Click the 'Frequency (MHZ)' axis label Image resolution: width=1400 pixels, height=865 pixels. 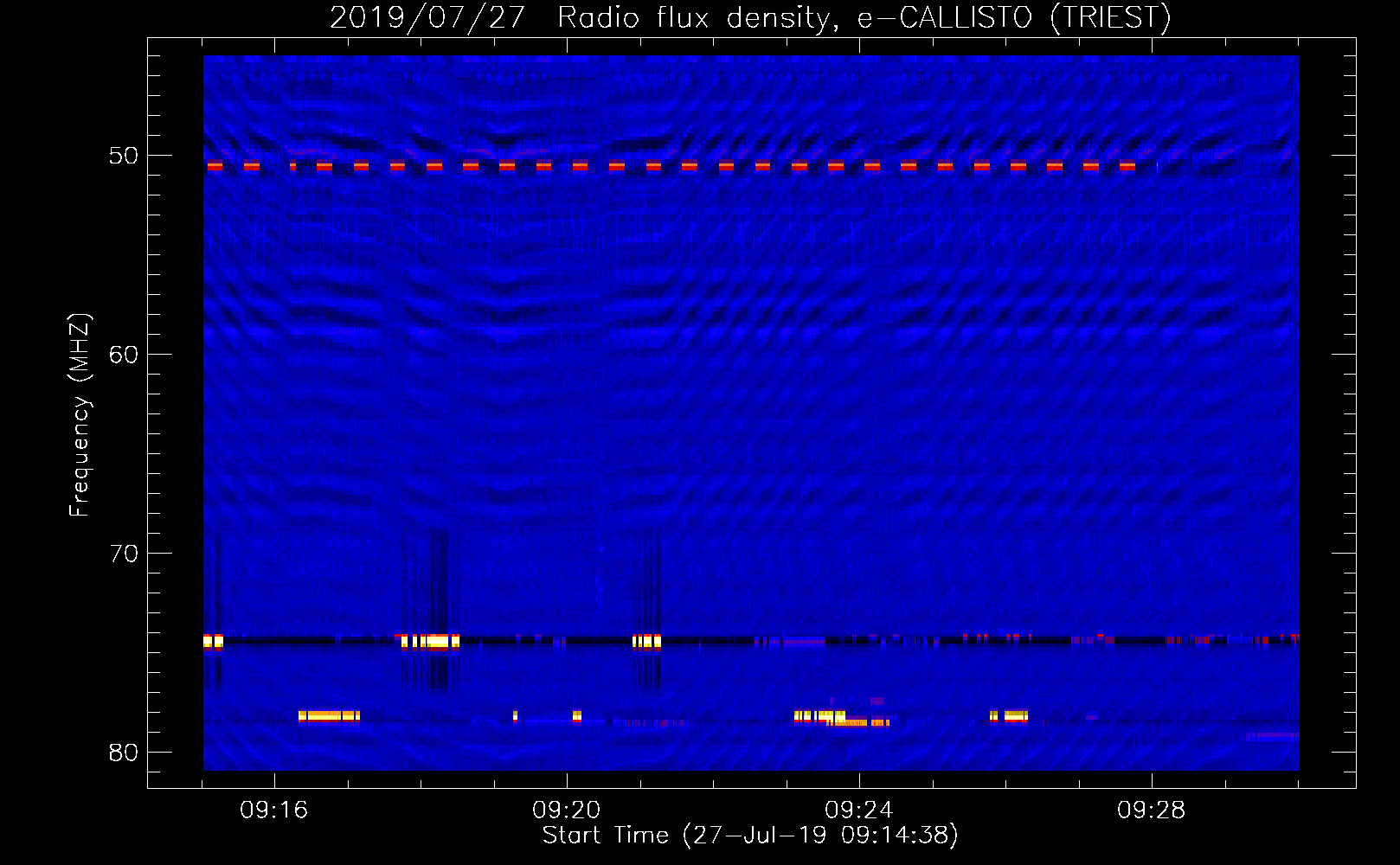[x=80, y=415]
